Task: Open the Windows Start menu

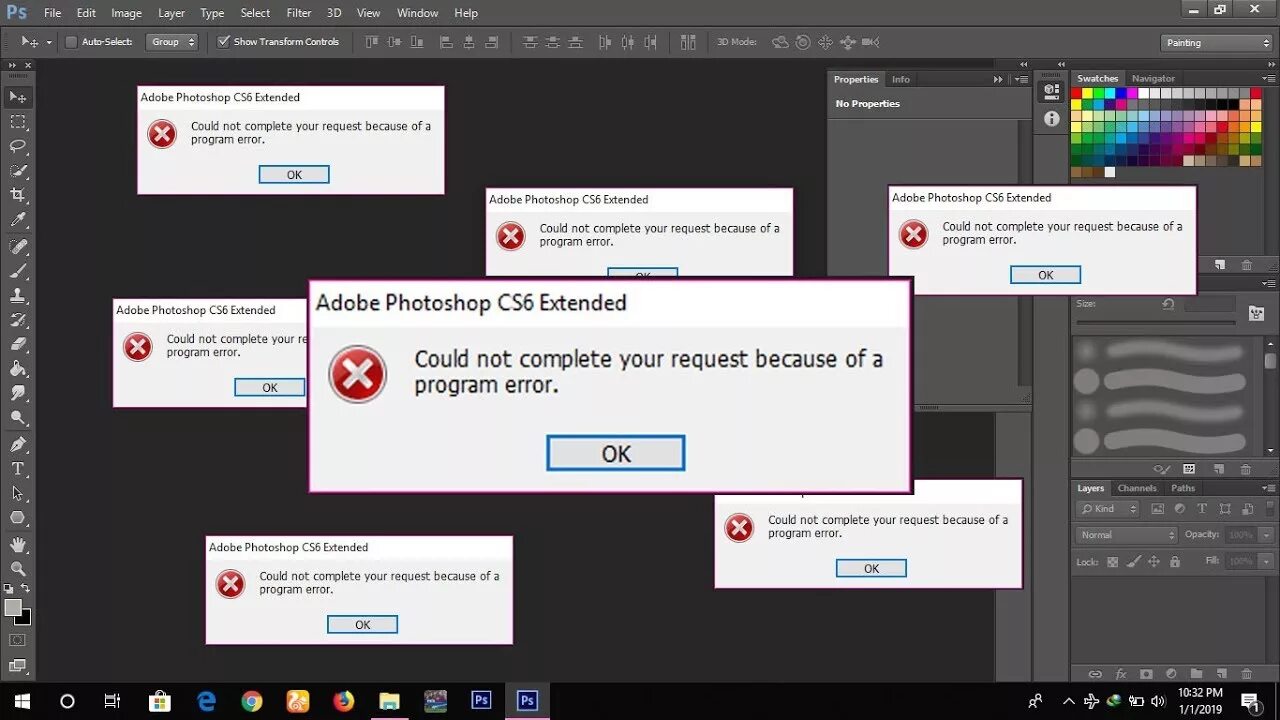Action: click(x=22, y=701)
